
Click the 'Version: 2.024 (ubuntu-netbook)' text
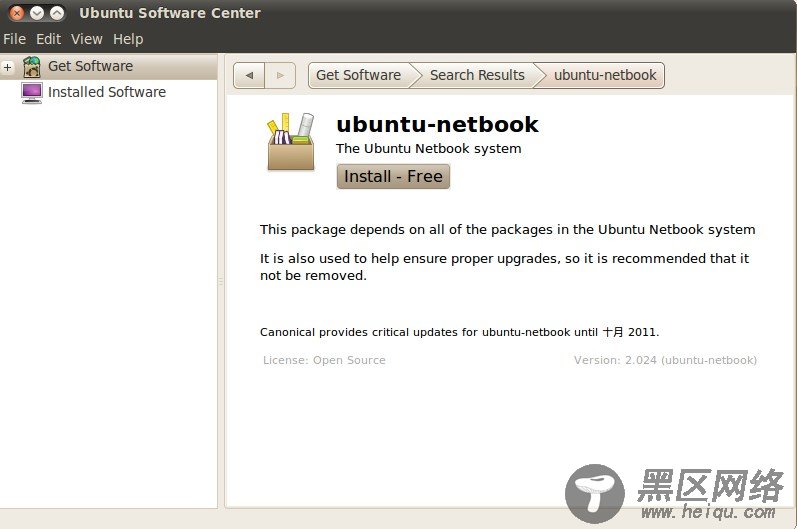click(x=665, y=360)
